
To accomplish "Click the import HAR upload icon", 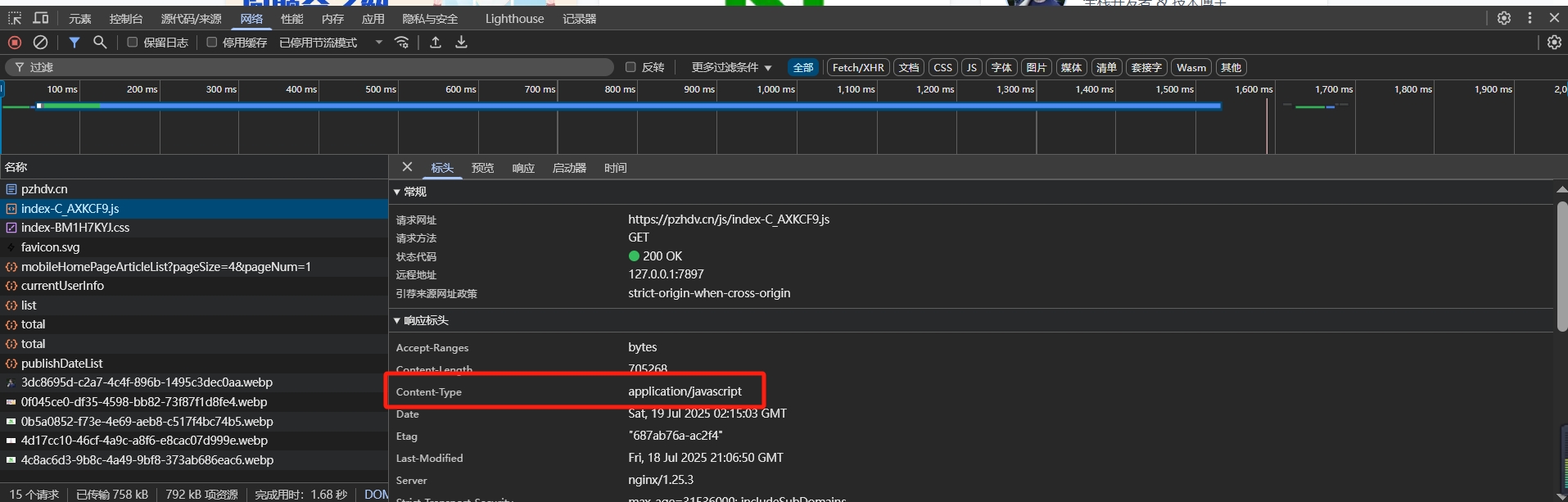I will (x=436, y=43).
